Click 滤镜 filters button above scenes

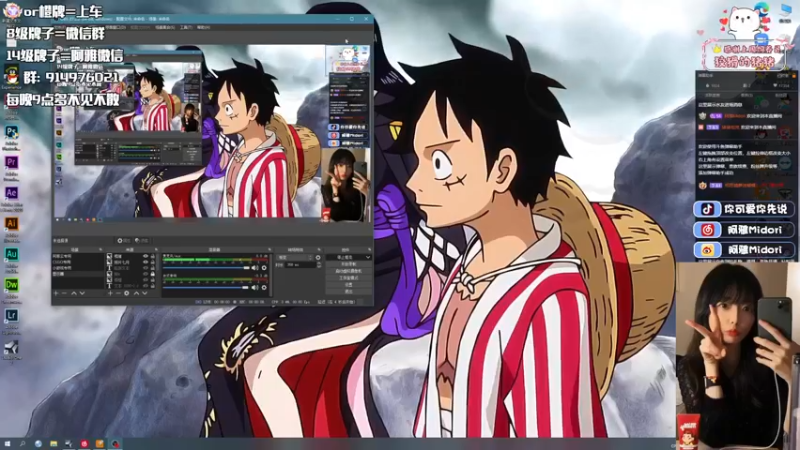coord(142,241)
